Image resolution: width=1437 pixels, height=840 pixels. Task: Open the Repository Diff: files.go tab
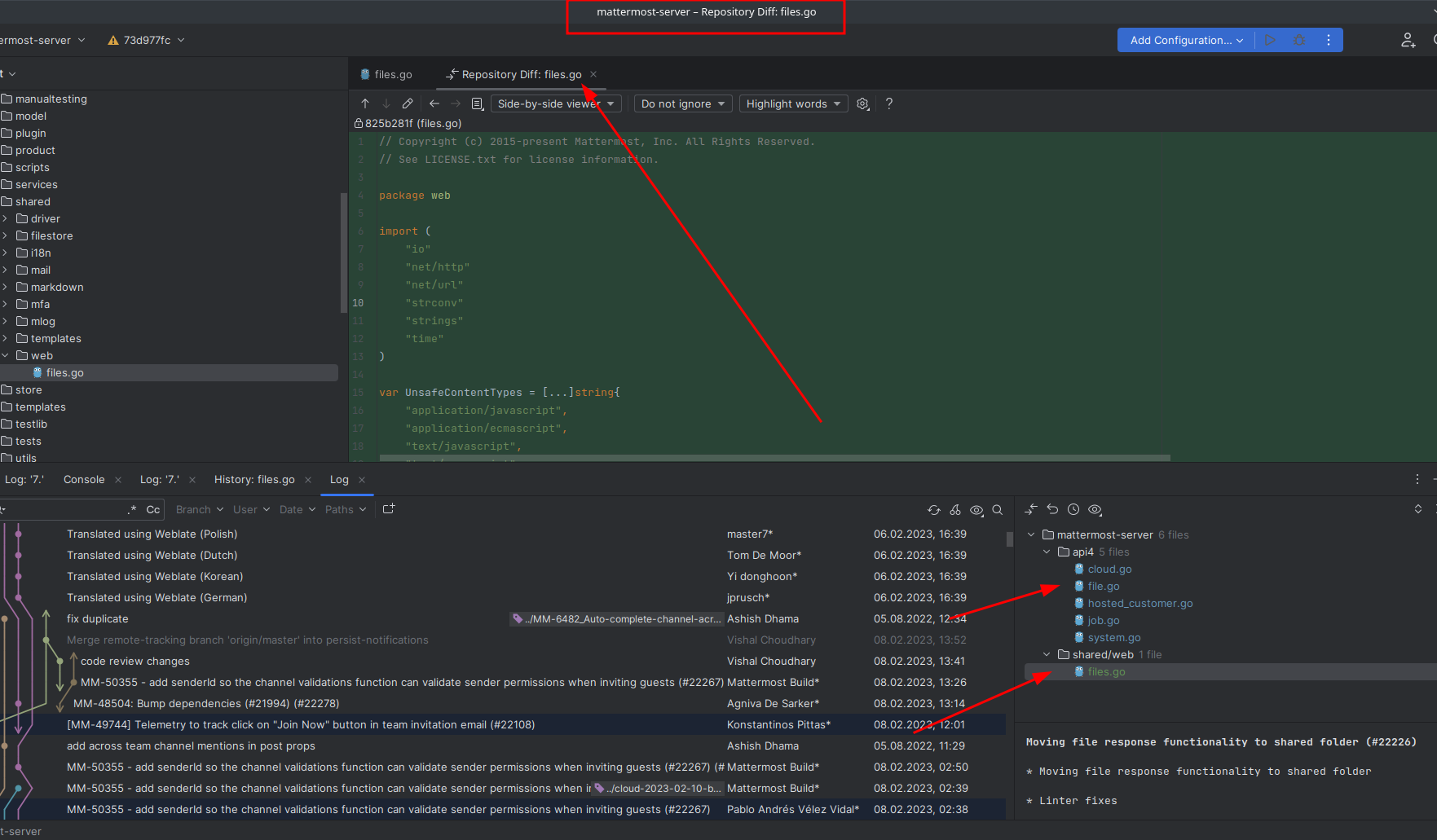(521, 74)
